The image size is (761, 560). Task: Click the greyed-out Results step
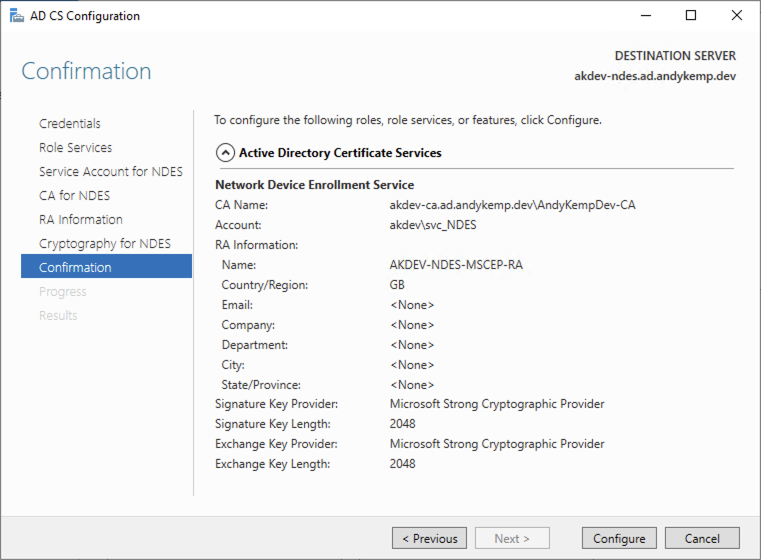pyautogui.click(x=58, y=315)
